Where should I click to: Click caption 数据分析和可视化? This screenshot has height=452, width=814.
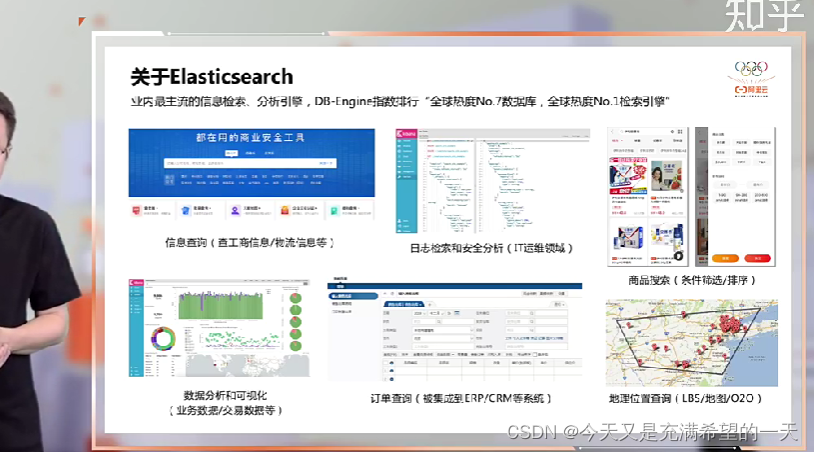pos(225,395)
